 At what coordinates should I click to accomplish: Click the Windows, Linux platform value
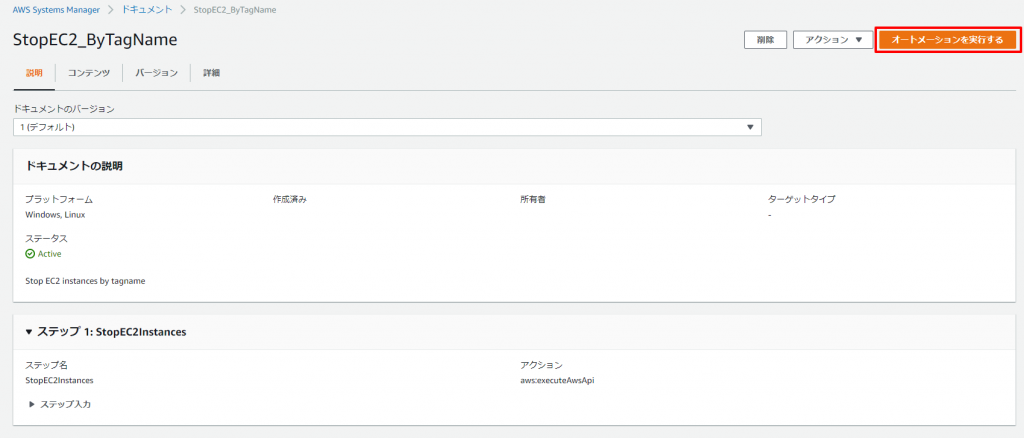pos(55,214)
